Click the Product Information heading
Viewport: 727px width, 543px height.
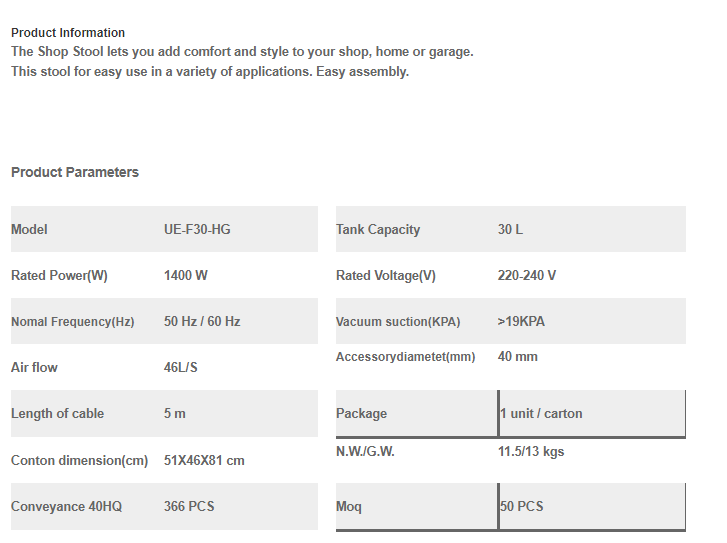pos(68,33)
